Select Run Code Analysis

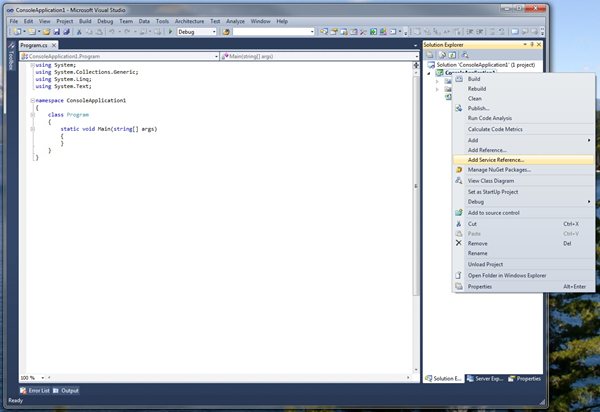coord(523,118)
